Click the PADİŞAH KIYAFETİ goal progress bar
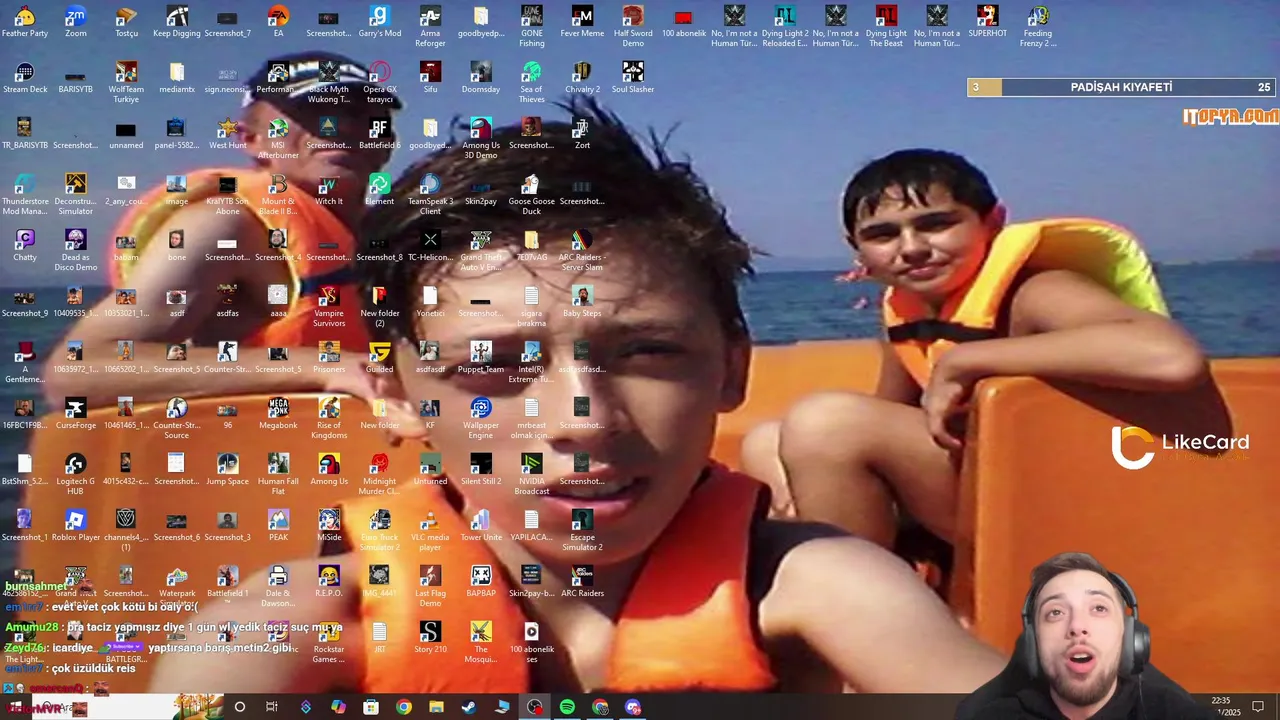1280x720 pixels. click(x=1122, y=87)
